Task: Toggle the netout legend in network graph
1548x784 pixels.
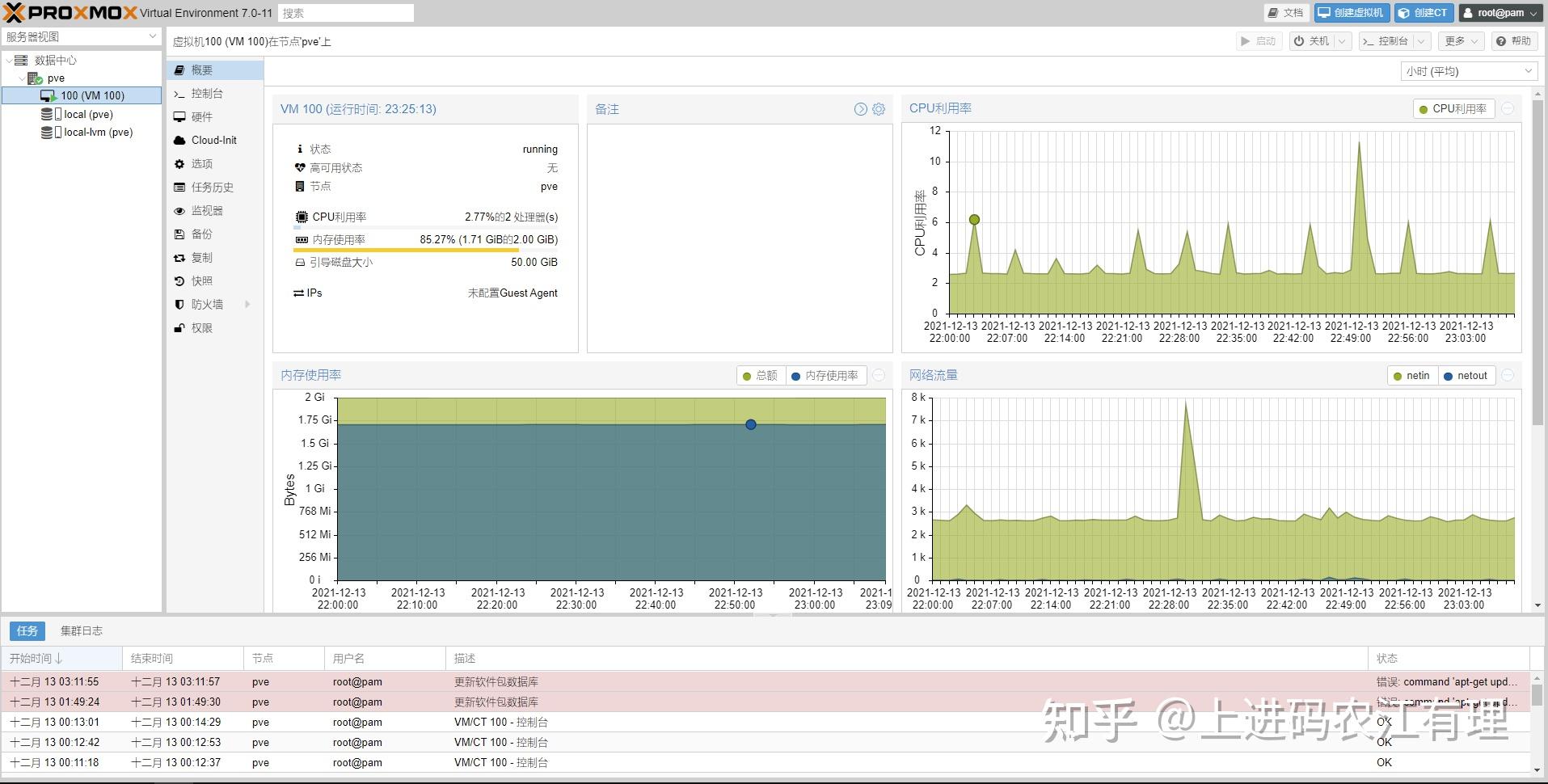Action: pyautogui.click(x=1467, y=375)
